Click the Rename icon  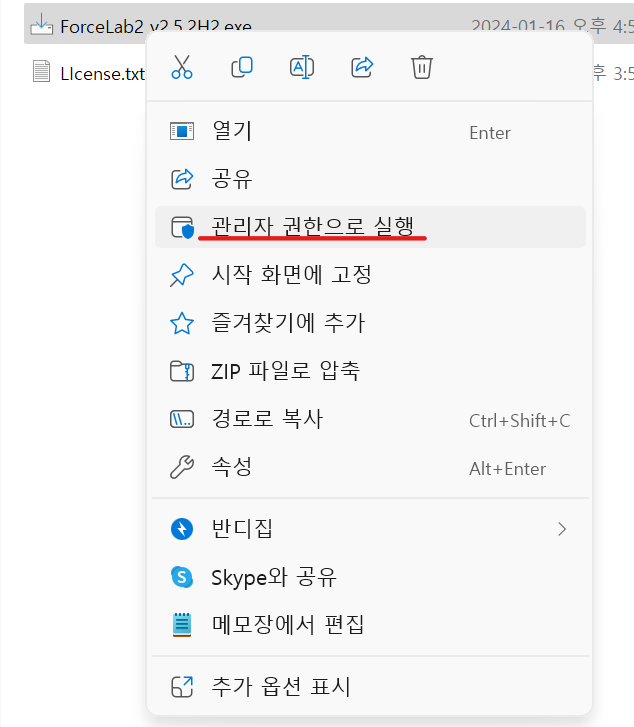[302, 68]
